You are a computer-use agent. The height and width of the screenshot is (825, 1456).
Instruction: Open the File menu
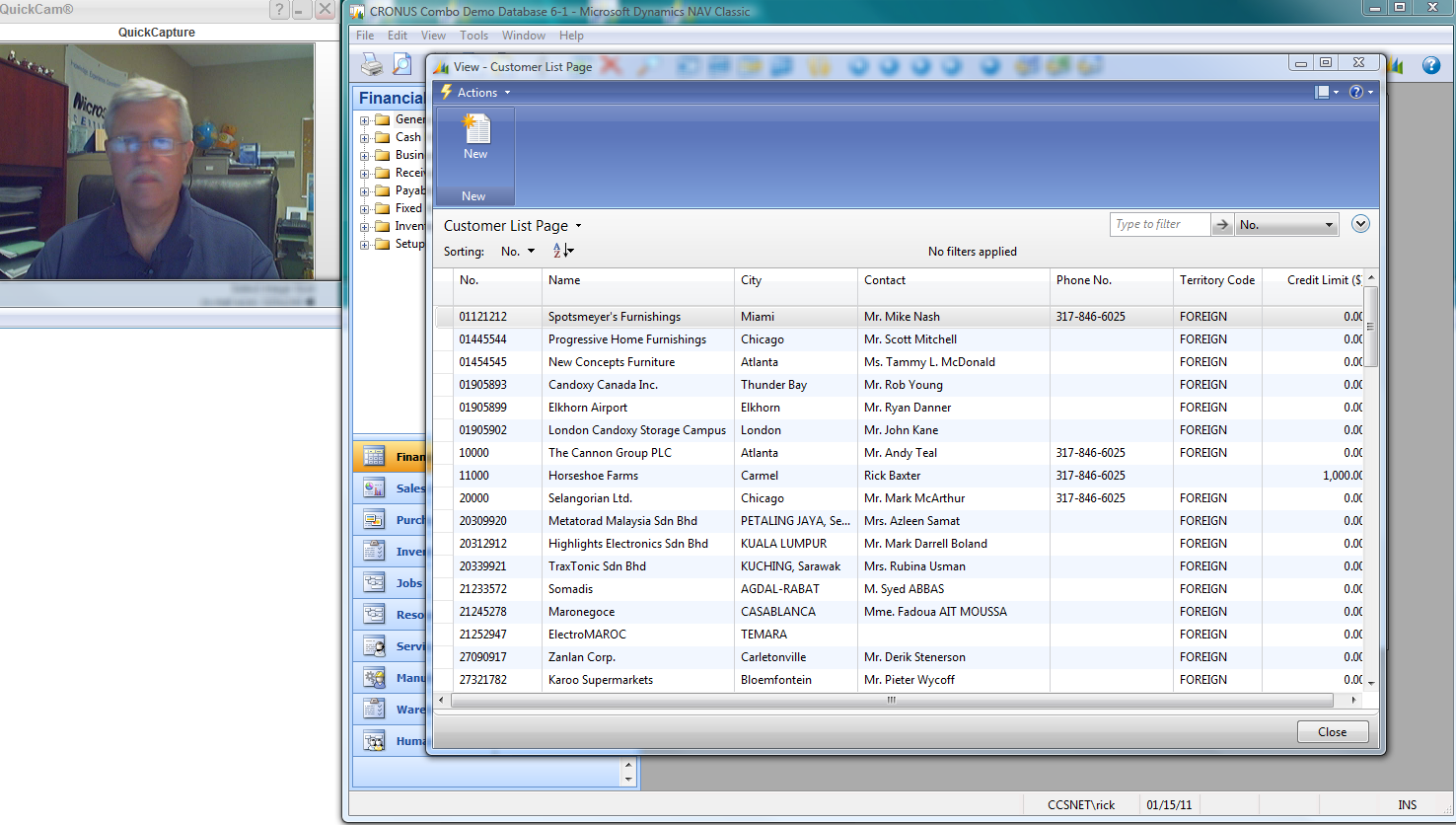pyautogui.click(x=365, y=36)
